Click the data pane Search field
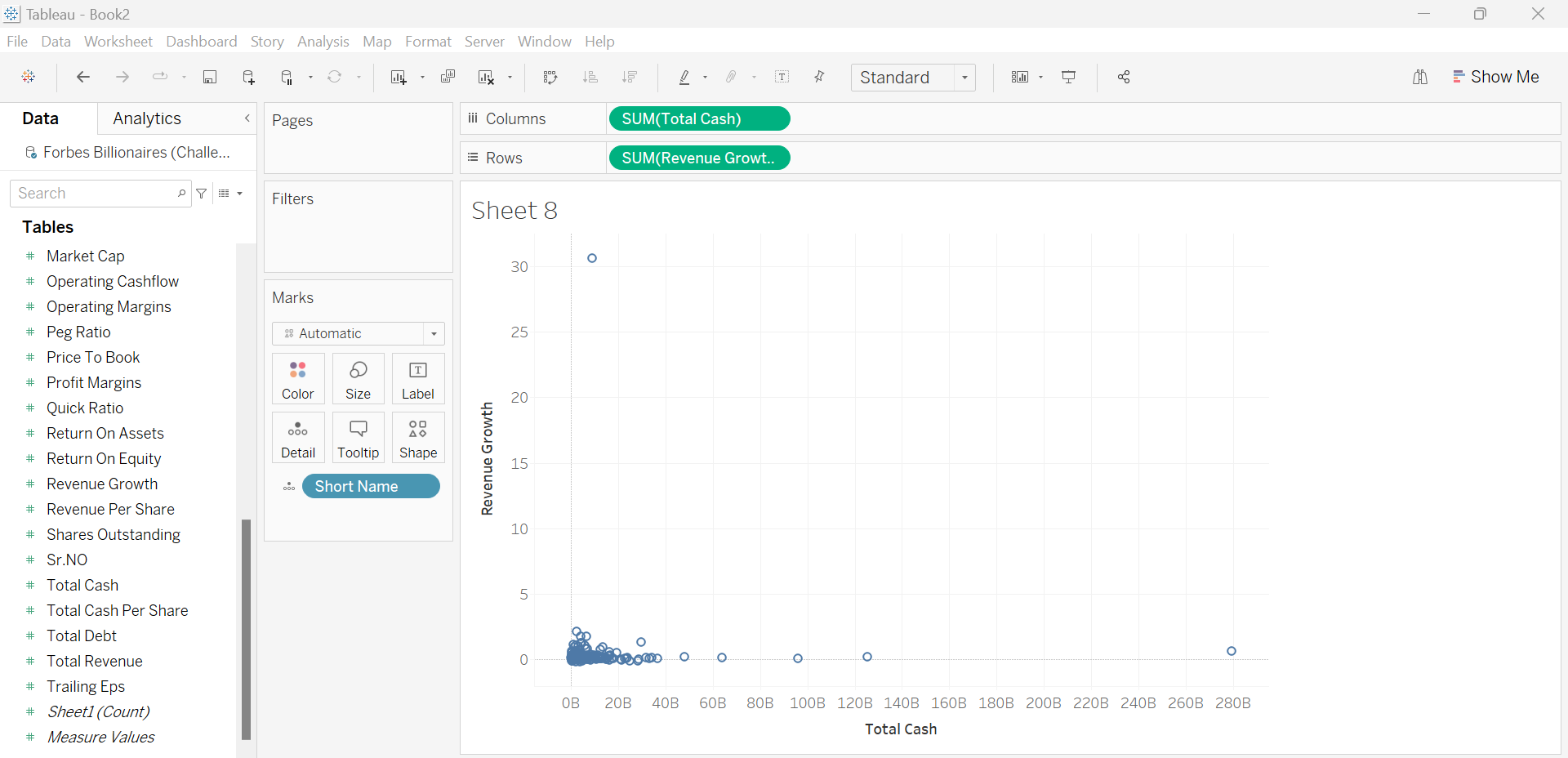1568x758 pixels. (x=94, y=194)
